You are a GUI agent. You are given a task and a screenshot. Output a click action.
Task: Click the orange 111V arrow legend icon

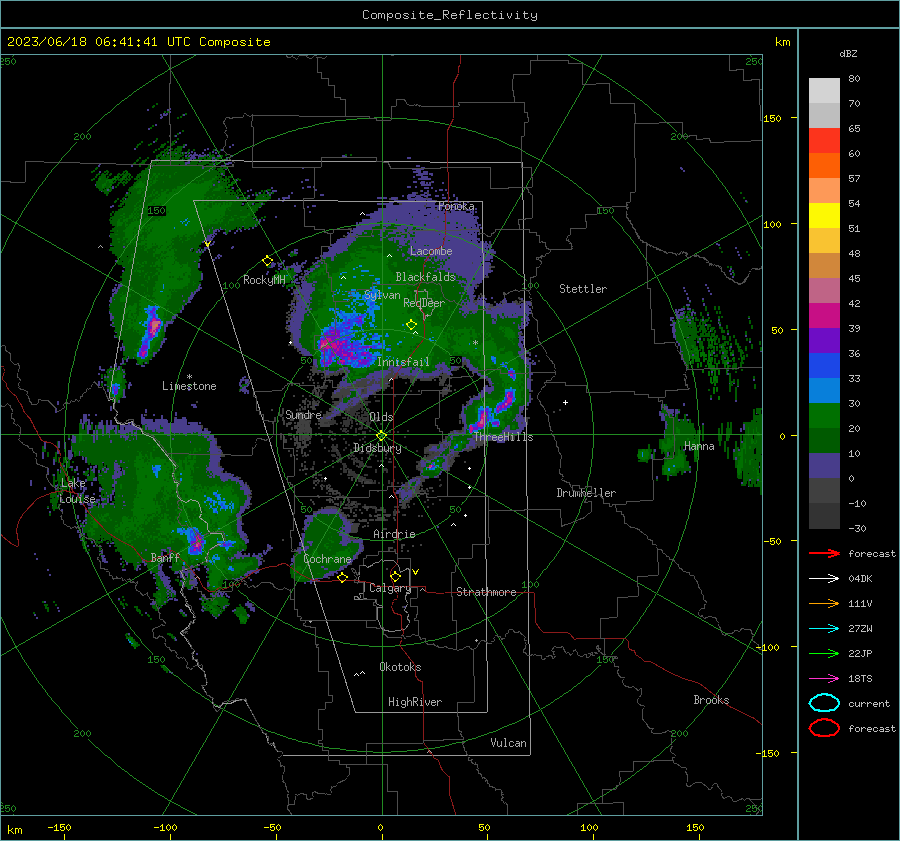(x=824, y=603)
